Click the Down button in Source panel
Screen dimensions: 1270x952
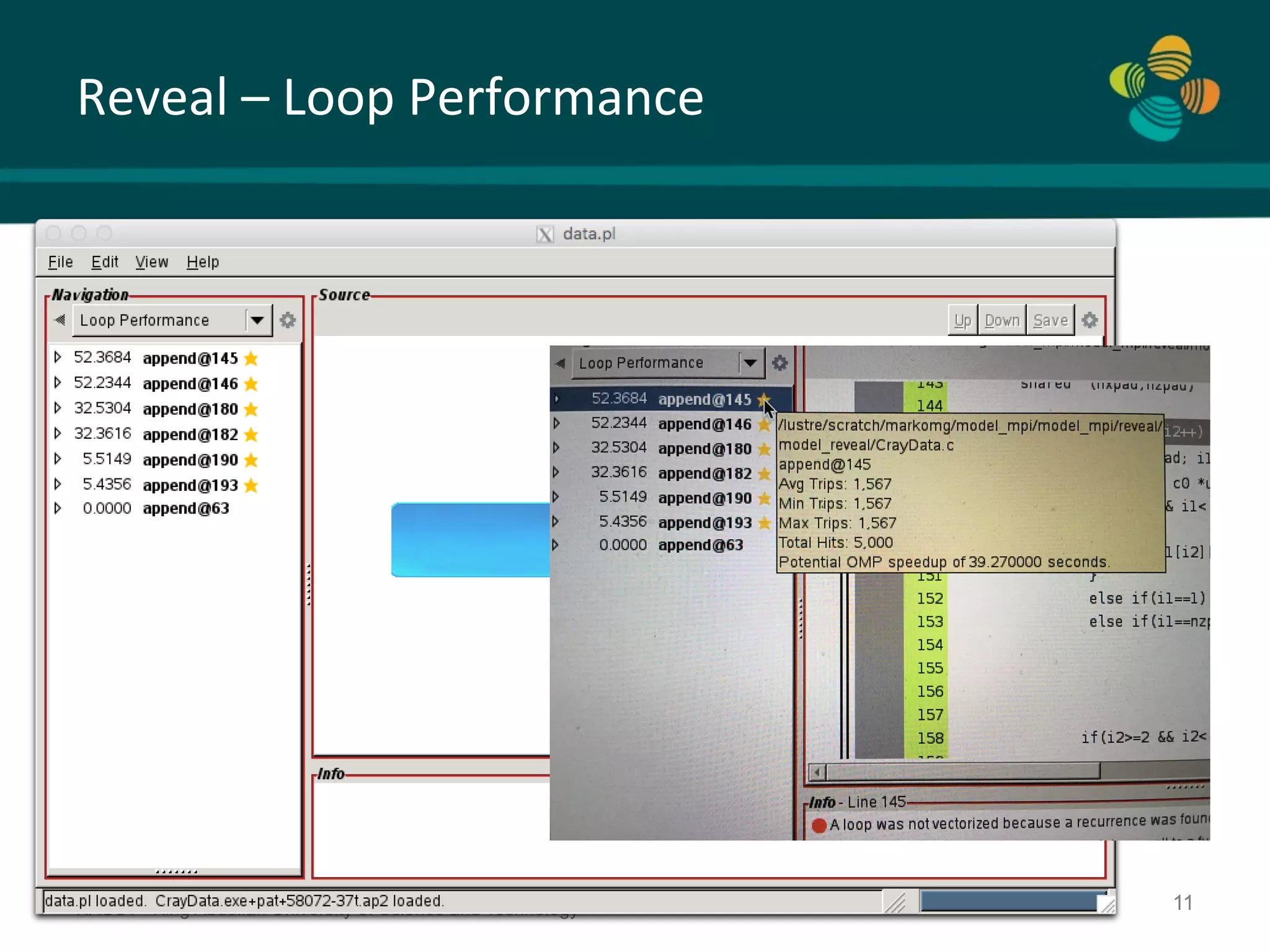pos(1002,320)
